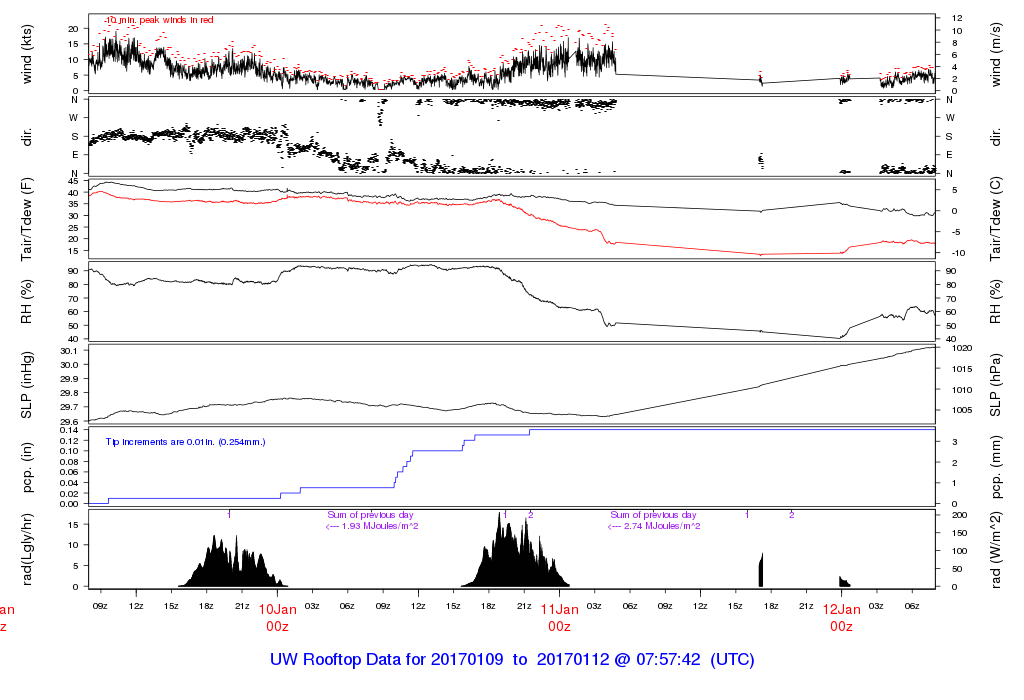1024x700 pixels.
Task: Click the 'Tair/Tdew (F)' left axis label
Action: pos(27,219)
